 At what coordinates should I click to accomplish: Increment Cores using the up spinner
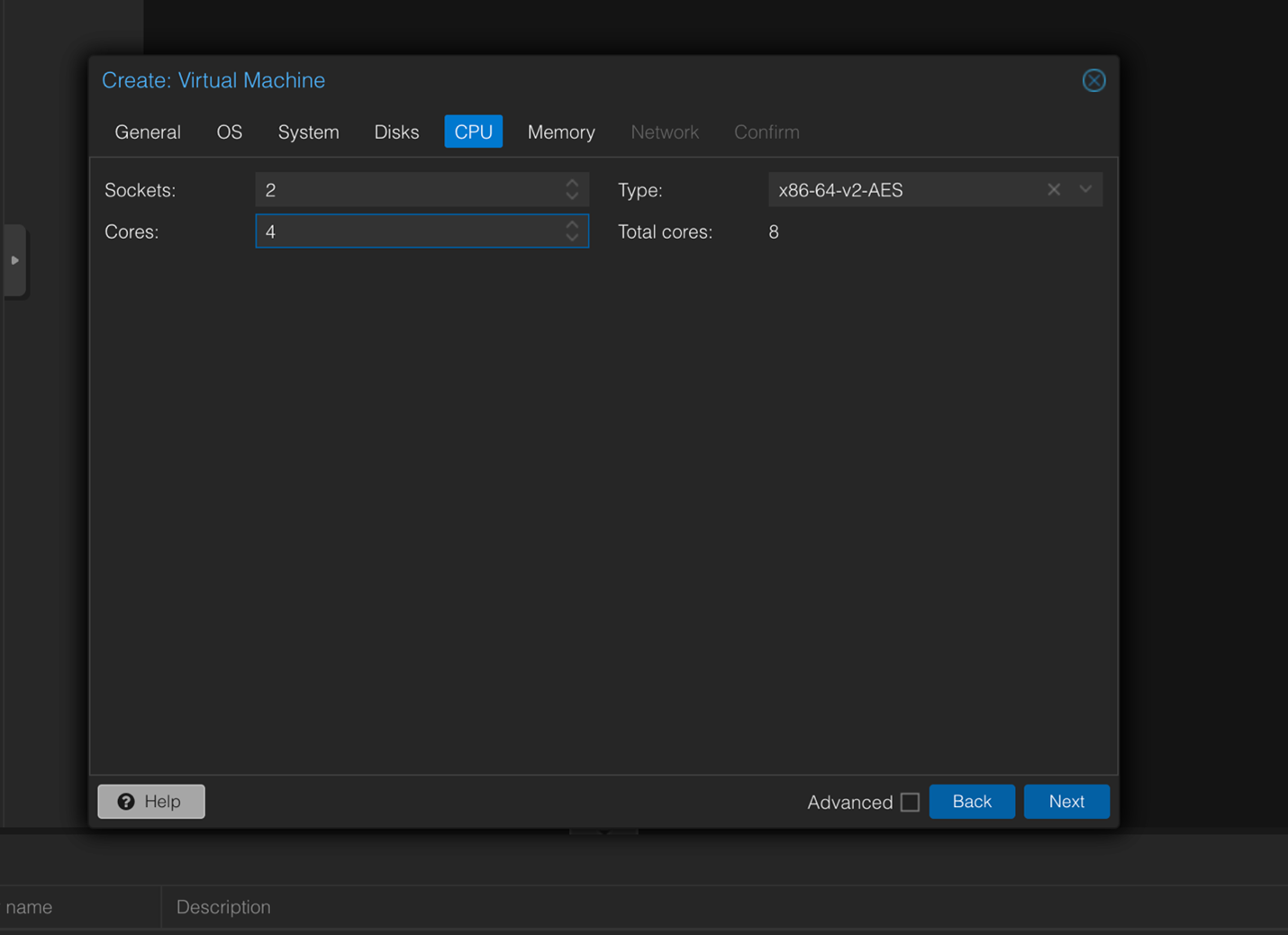pyautogui.click(x=572, y=224)
